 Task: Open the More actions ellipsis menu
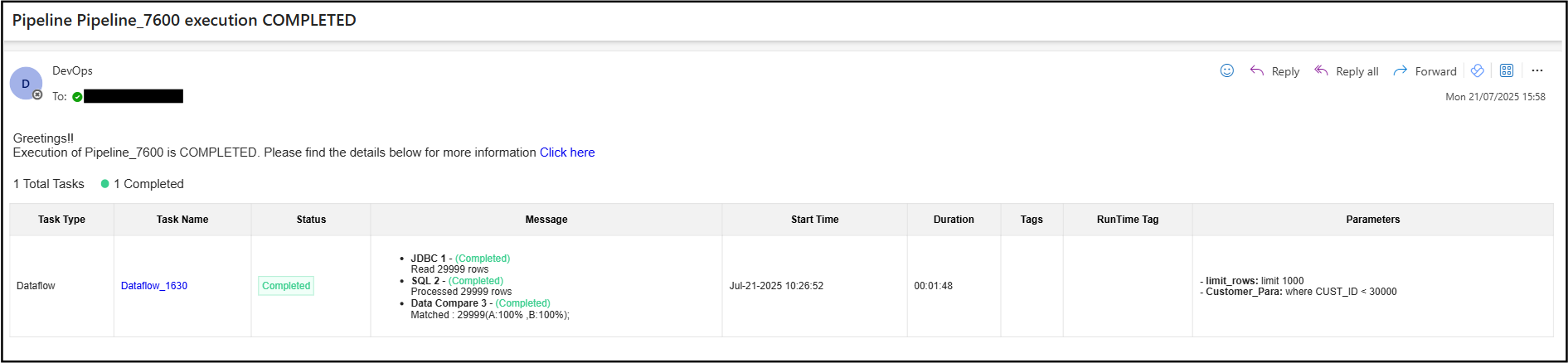[x=1537, y=71]
